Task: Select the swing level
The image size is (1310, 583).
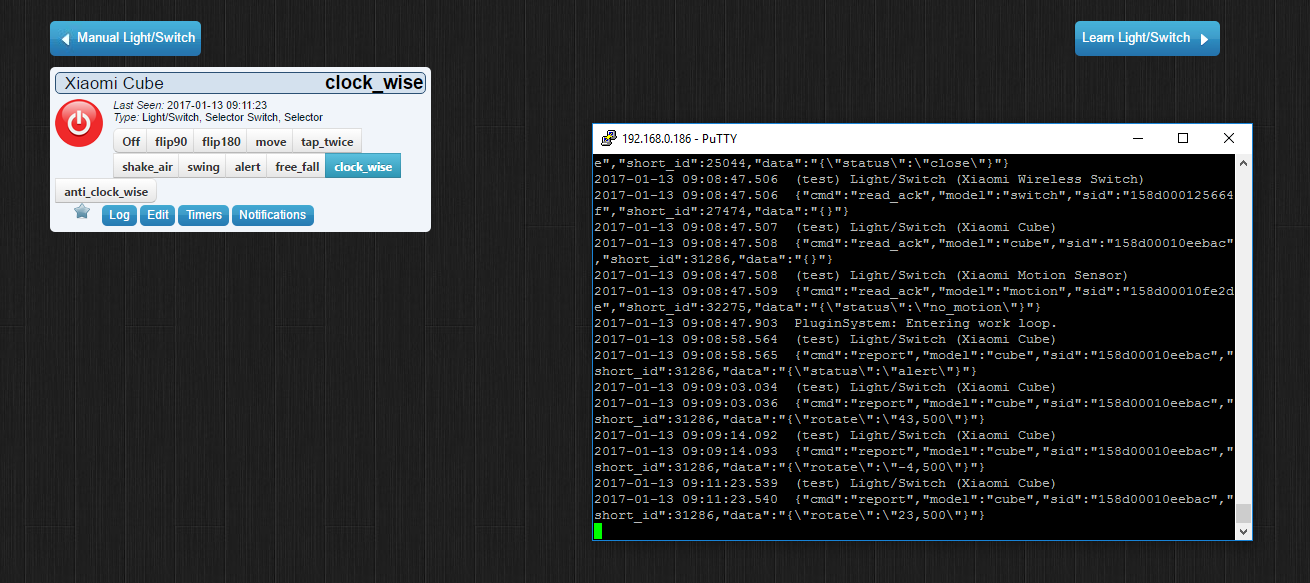Action: pyautogui.click(x=203, y=167)
